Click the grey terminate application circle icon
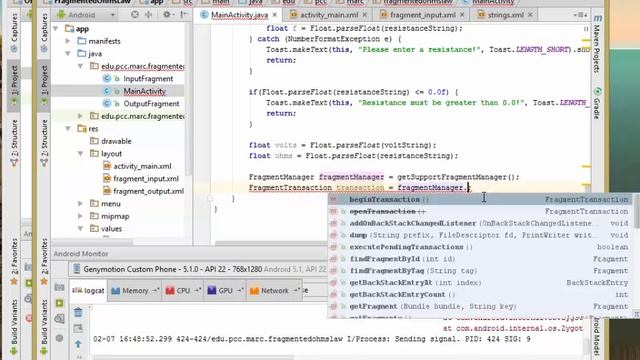Screen dimensions: 640x360 [x=60, y=338]
